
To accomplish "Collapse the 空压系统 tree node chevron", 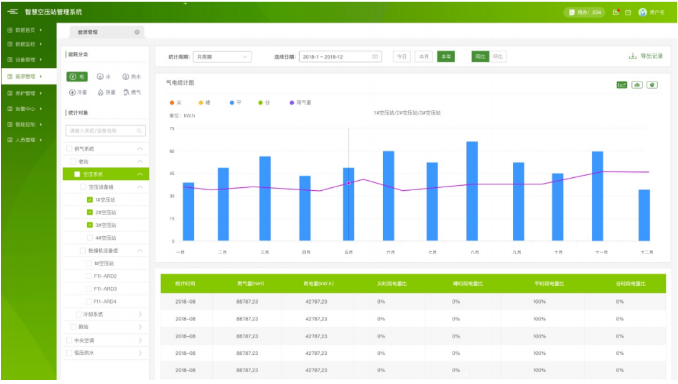I will click(140, 174).
